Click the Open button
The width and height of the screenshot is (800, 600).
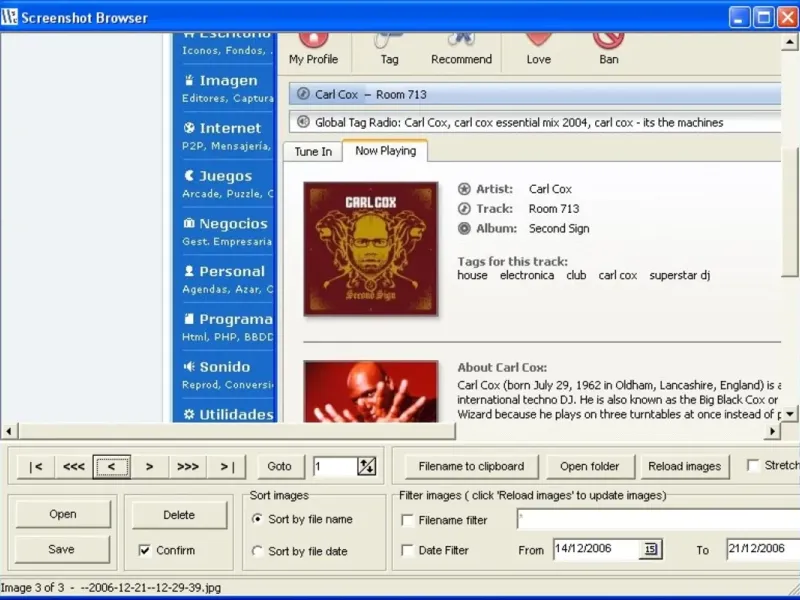63,514
